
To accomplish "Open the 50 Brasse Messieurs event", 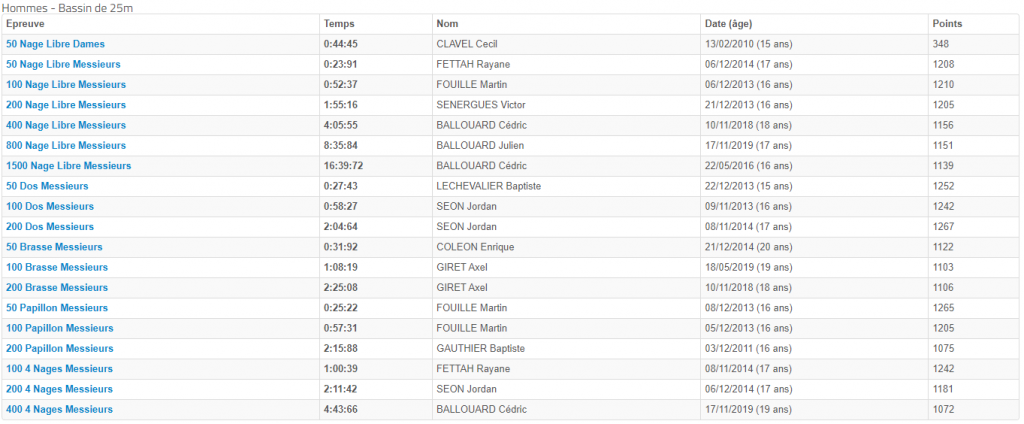I will click(x=54, y=247).
